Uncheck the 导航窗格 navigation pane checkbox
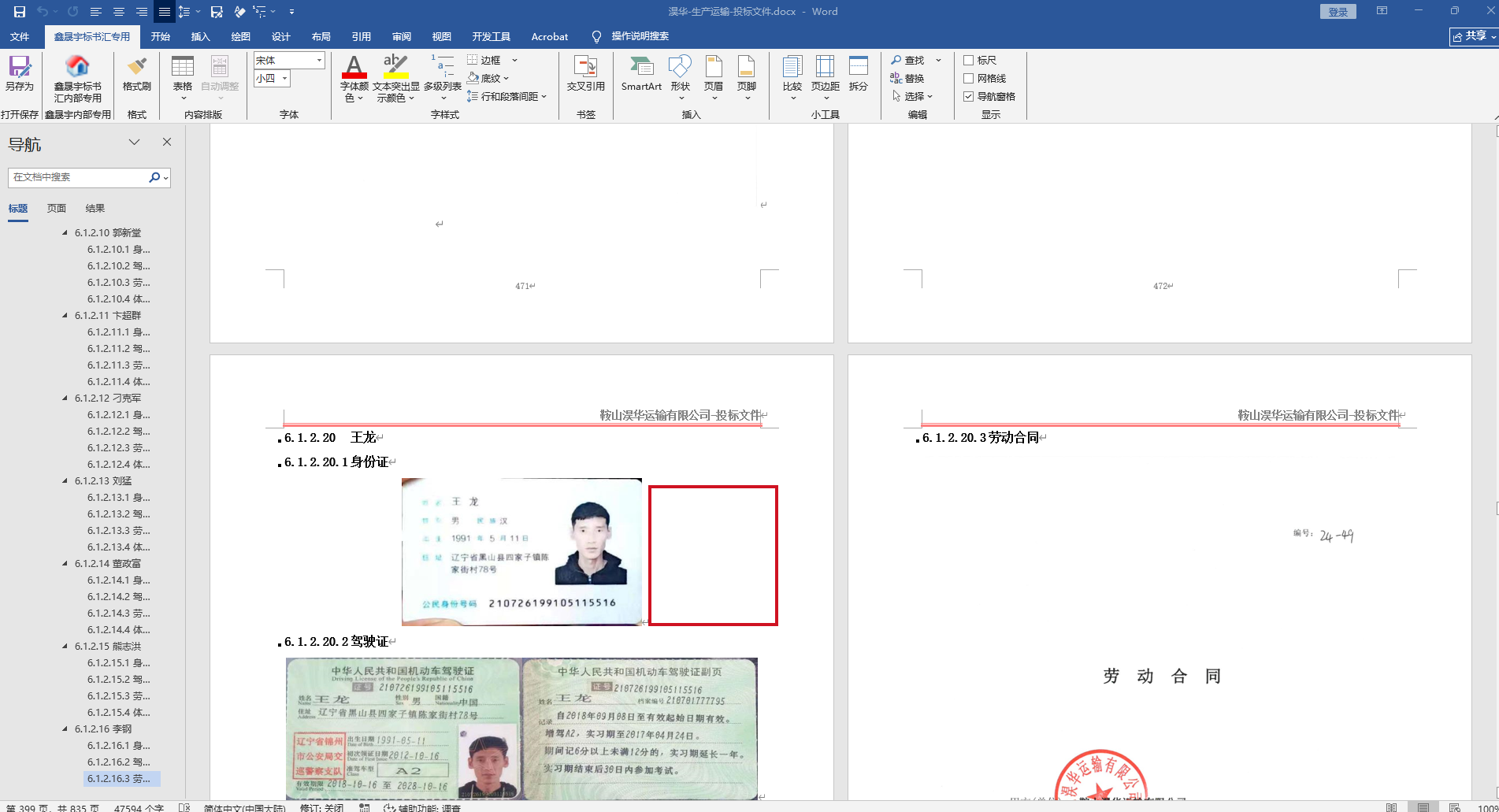The height and width of the screenshot is (812, 1499). click(x=969, y=96)
